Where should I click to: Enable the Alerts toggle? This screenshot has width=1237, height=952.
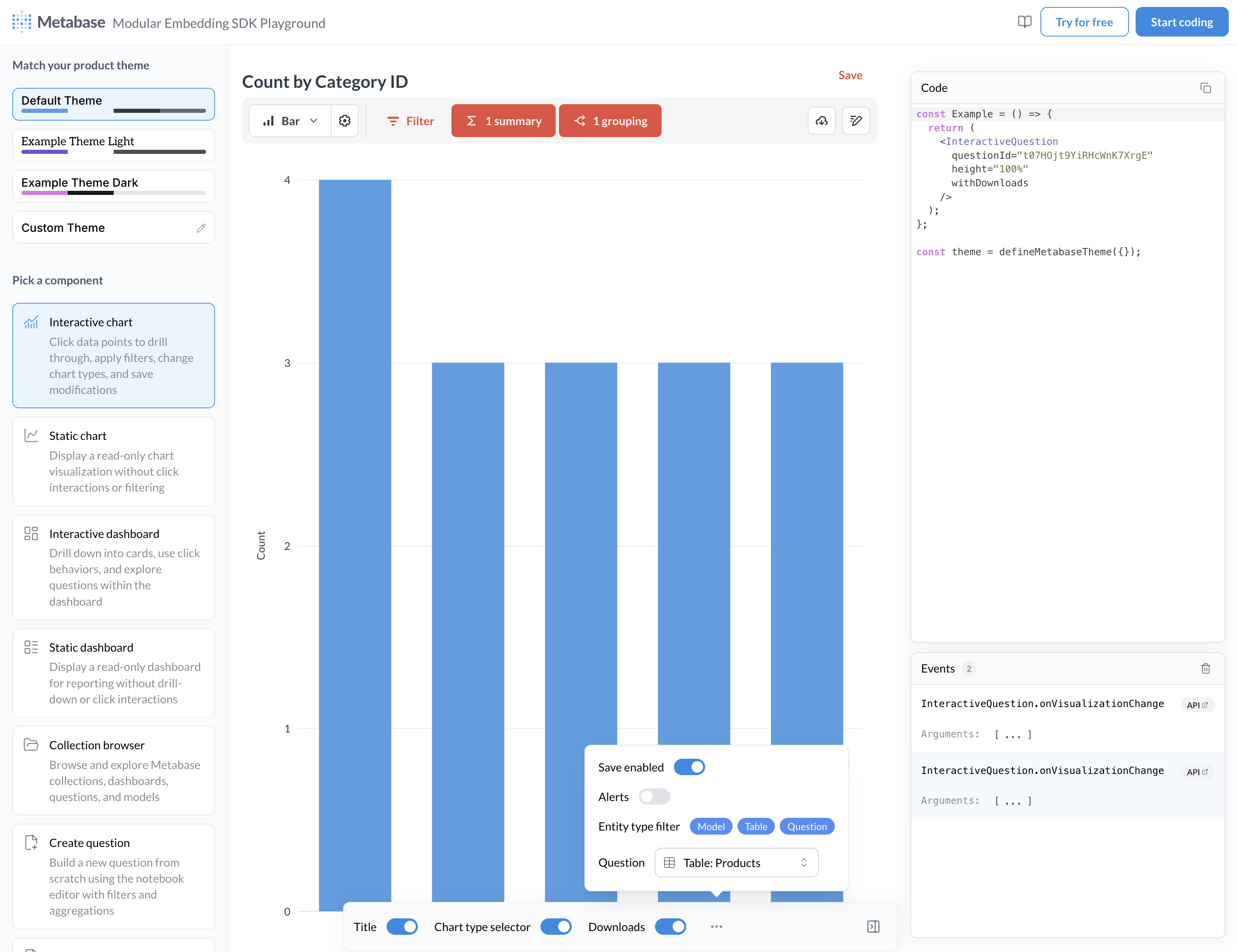(x=654, y=796)
